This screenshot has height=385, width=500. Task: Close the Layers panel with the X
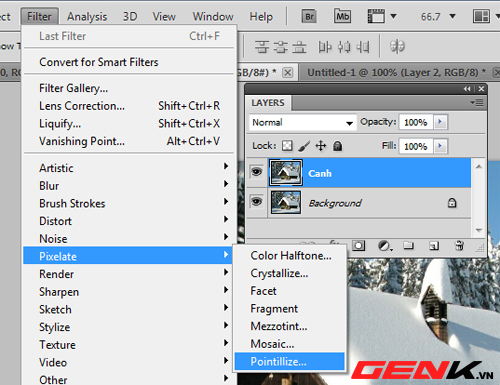[481, 89]
